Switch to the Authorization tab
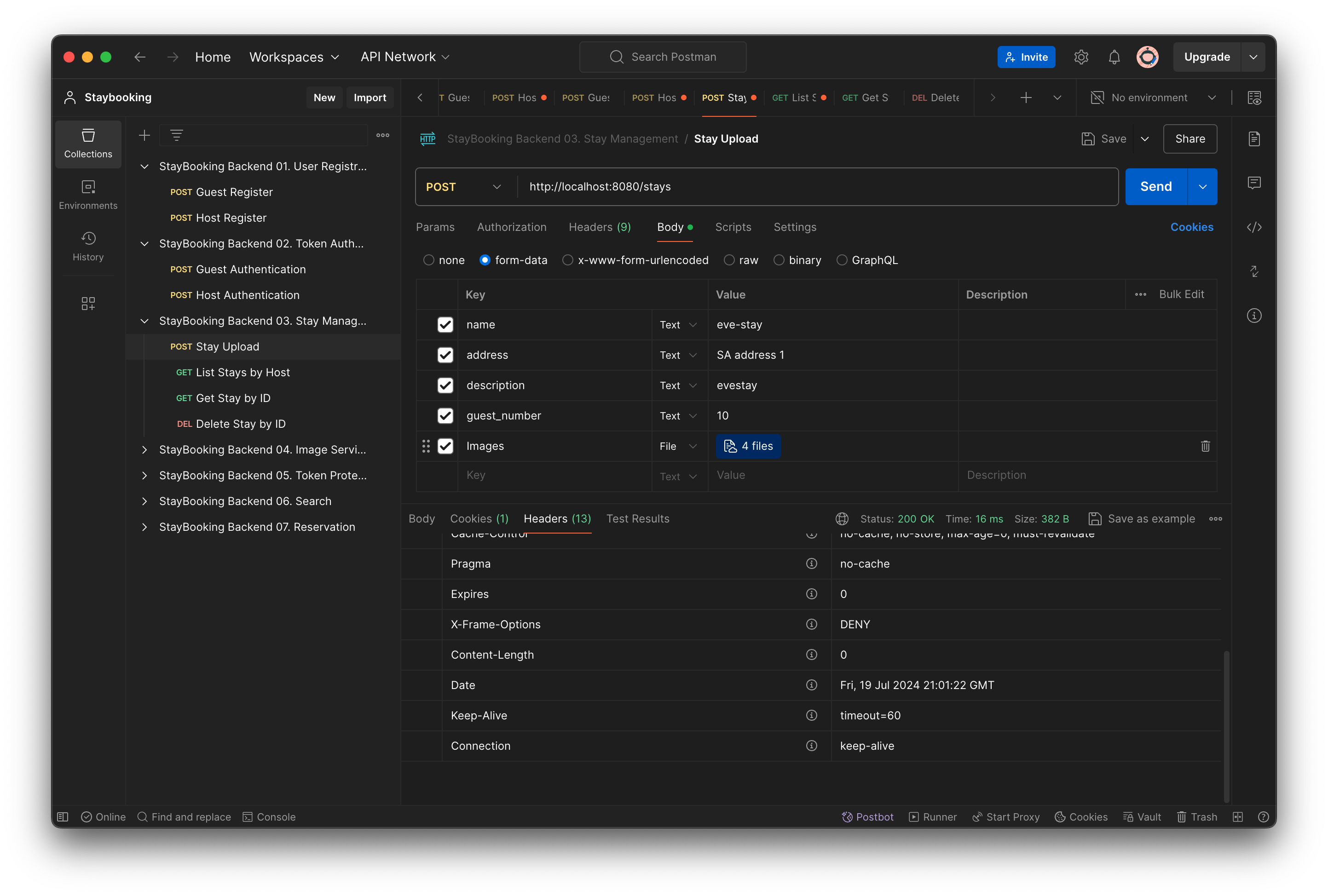 pyautogui.click(x=511, y=227)
